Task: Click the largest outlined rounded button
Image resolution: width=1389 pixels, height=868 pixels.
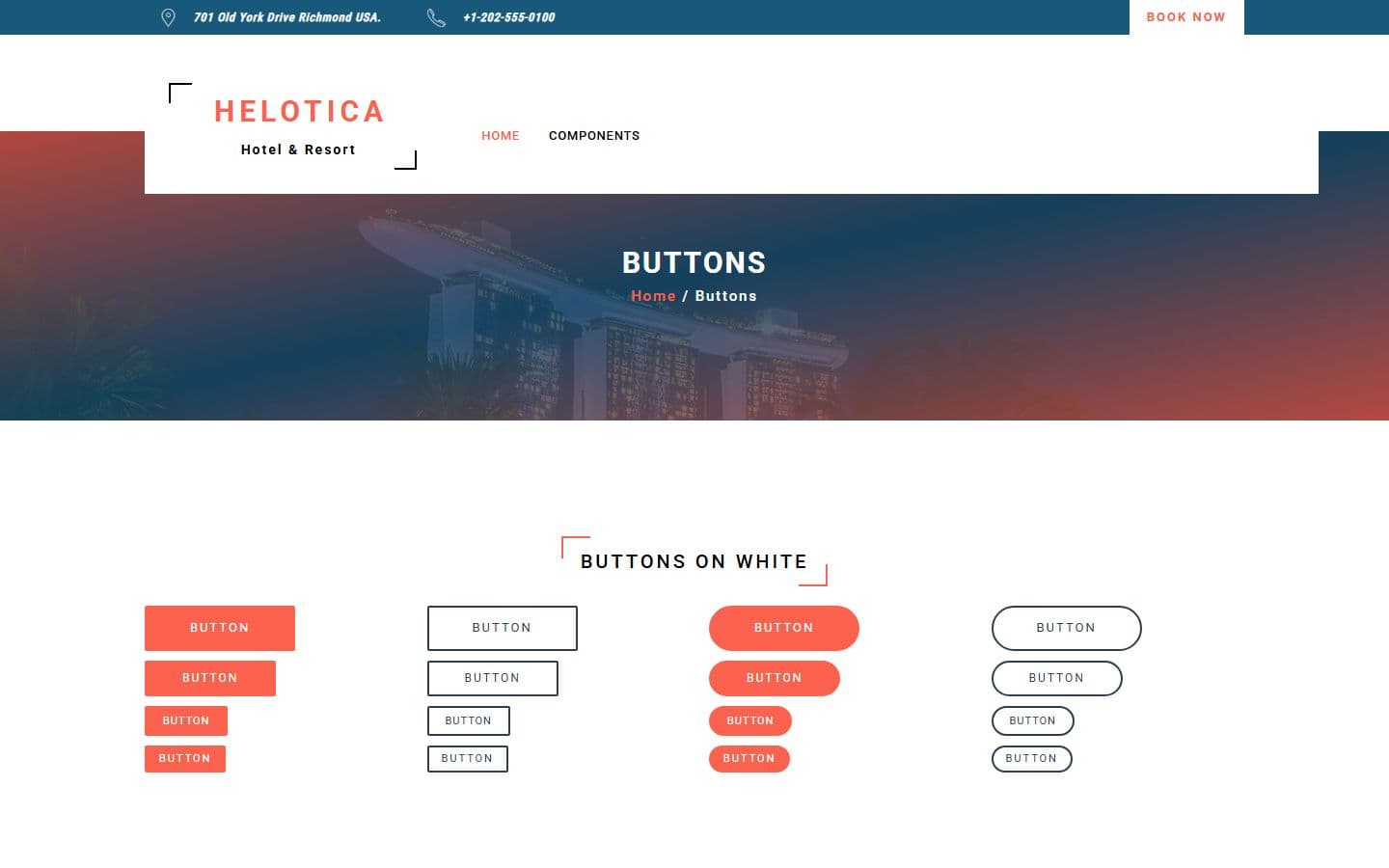Action: (1067, 628)
